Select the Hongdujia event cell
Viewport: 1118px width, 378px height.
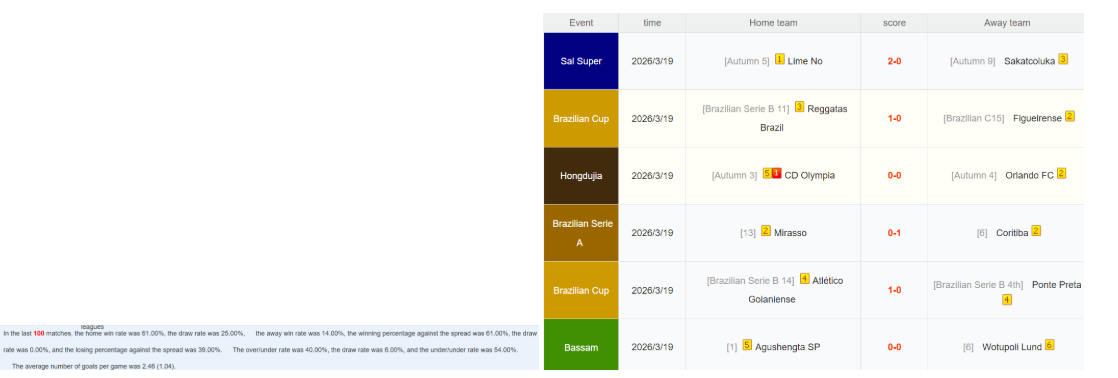pyautogui.click(x=581, y=175)
